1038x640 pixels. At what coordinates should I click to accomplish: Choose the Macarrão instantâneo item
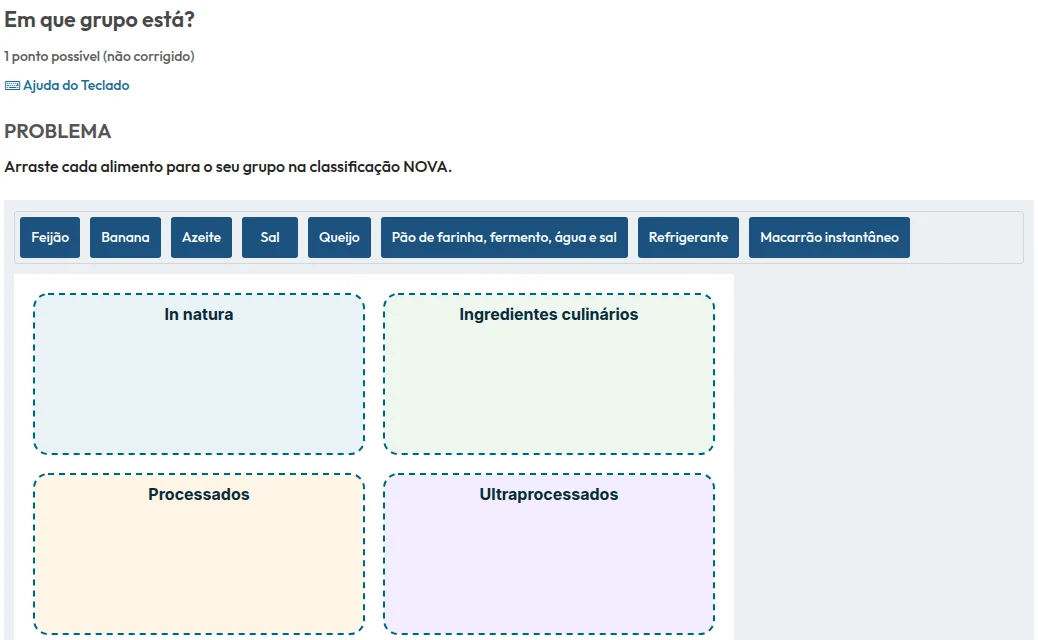pyautogui.click(x=829, y=237)
